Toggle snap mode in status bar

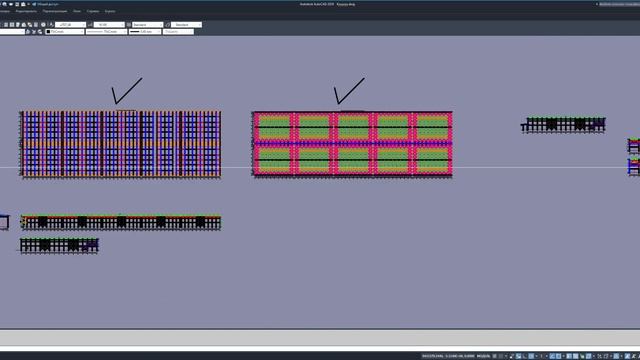500,356
